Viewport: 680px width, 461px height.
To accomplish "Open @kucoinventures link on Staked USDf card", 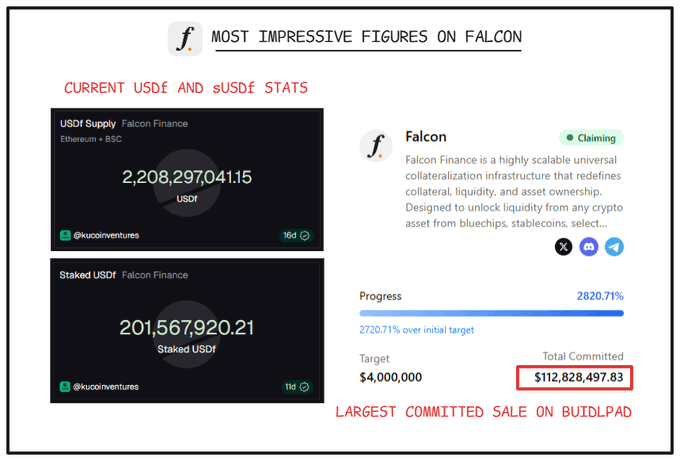I will (x=106, y=386).
